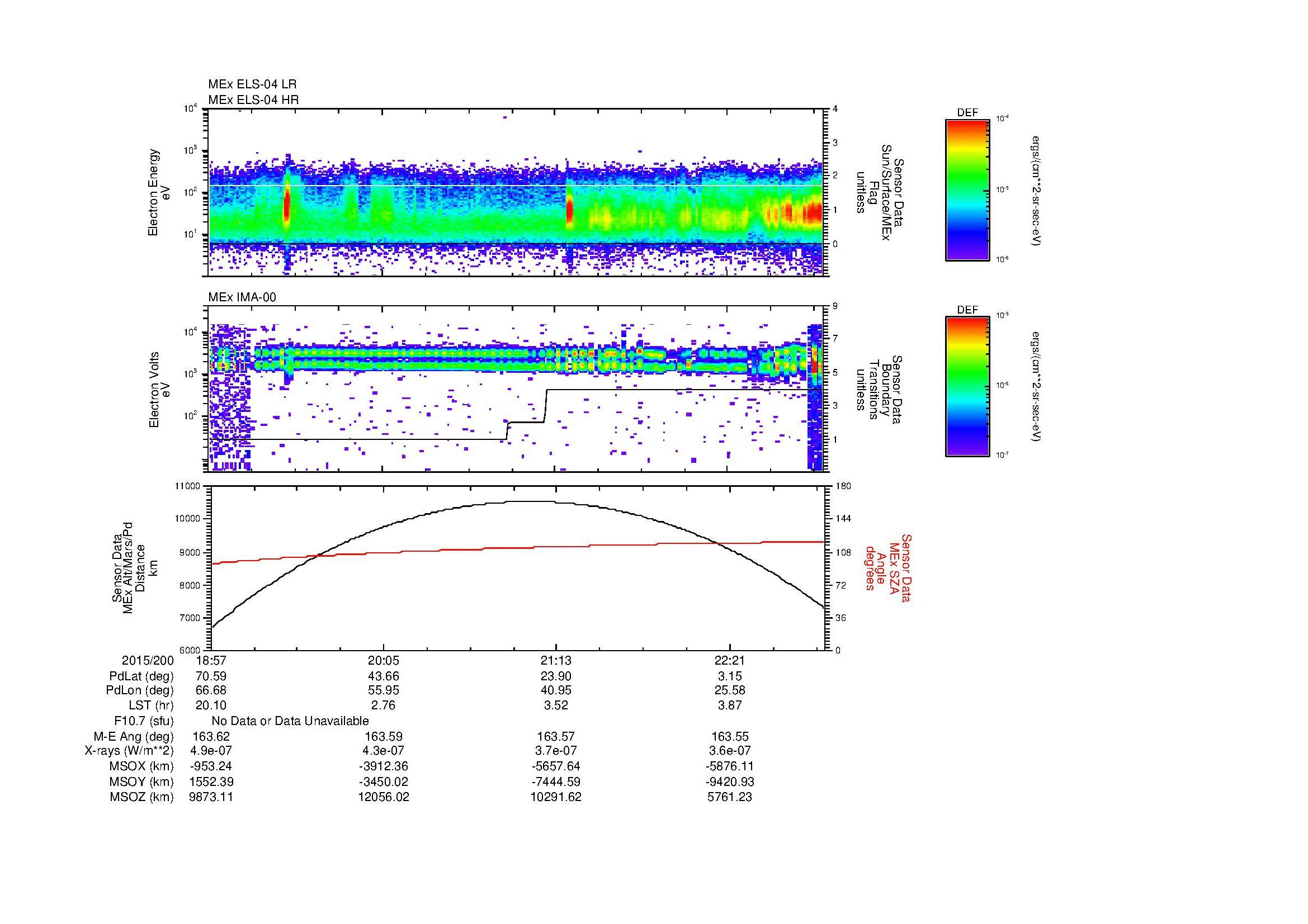Click the 180 degree SZA axis tick
The image size is (1308, 924).
[x=843, y=486]
